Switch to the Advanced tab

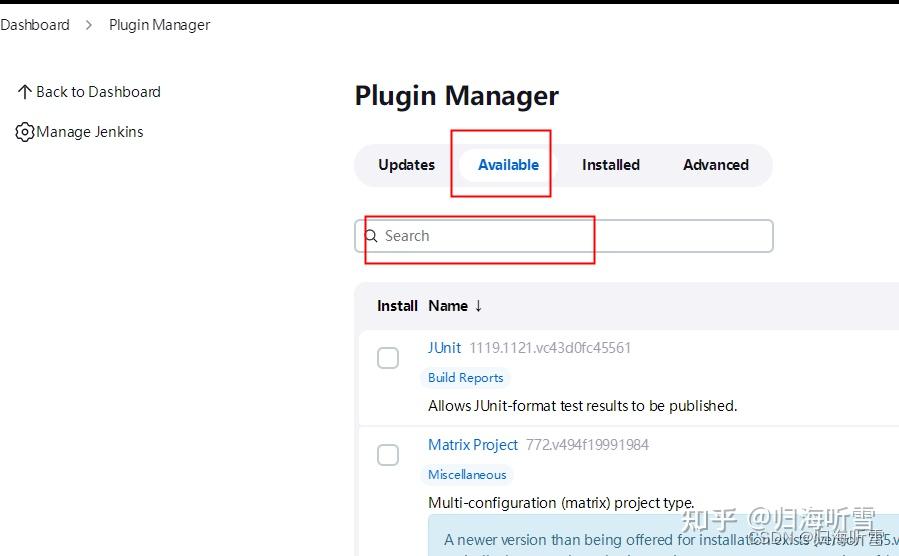[716, 165]
